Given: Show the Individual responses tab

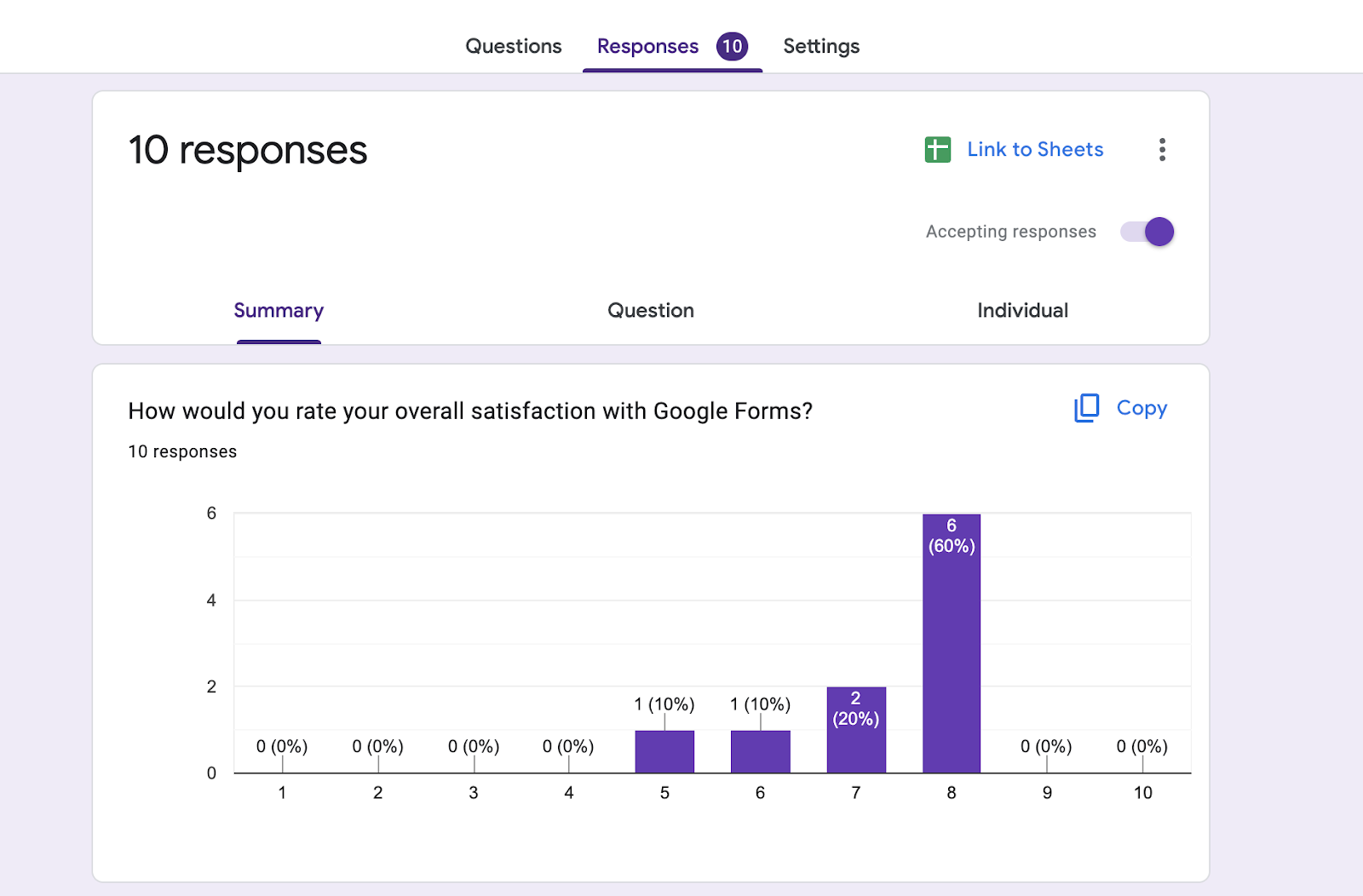Looking at the screenshot, I should pos(1022,311).
